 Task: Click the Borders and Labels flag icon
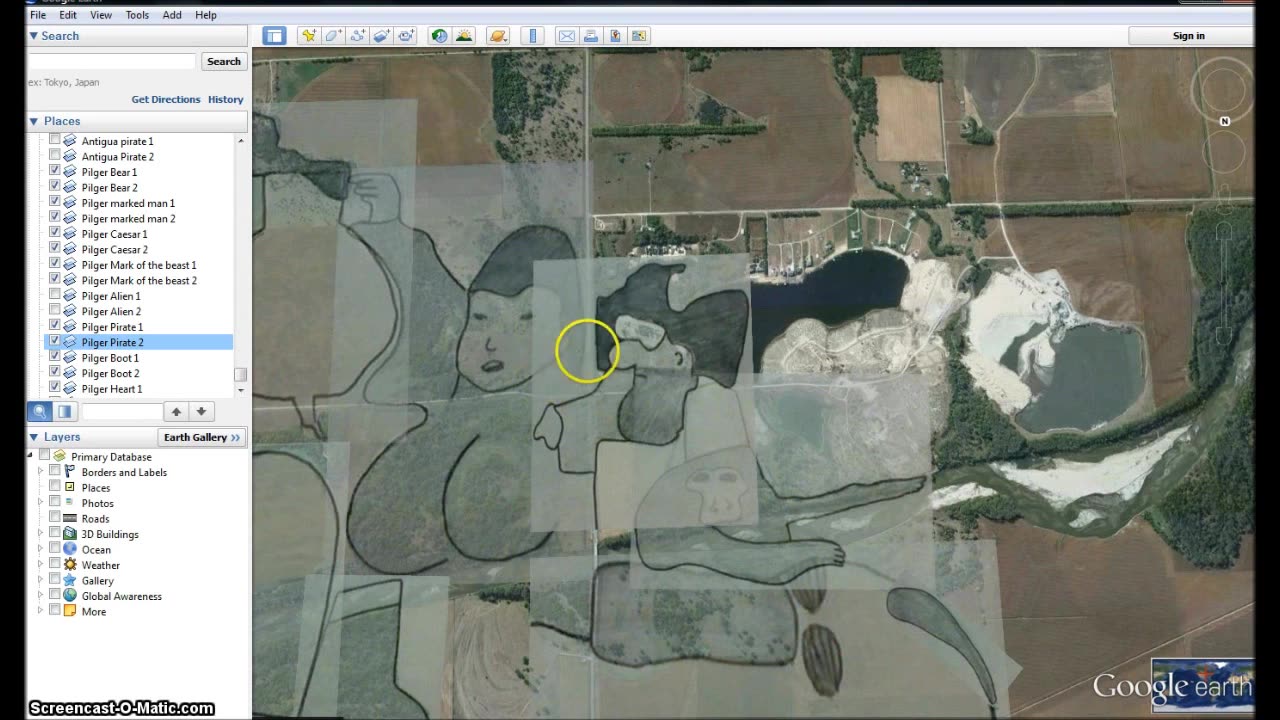(x=70, y=472)
